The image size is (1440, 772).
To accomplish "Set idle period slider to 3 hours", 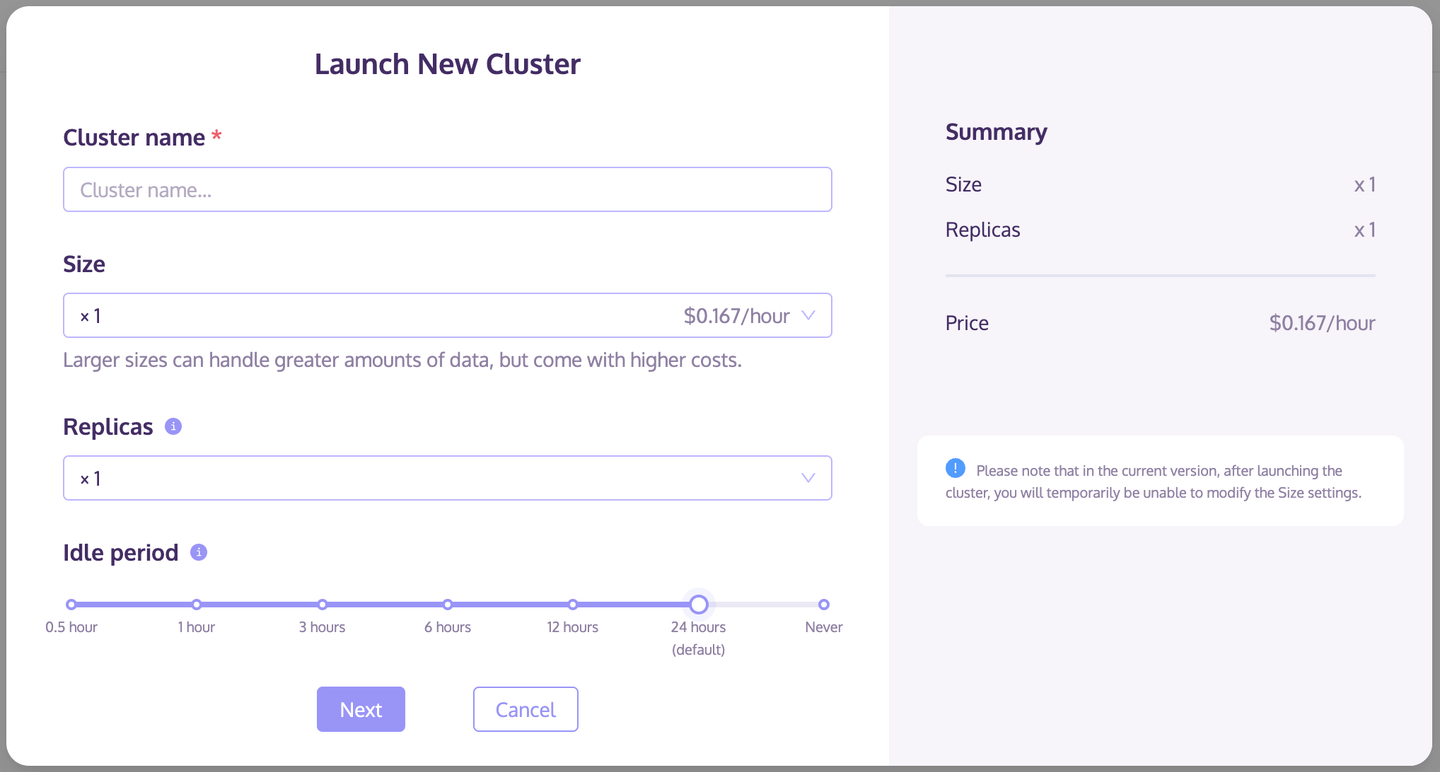I will tap(322, 604).
